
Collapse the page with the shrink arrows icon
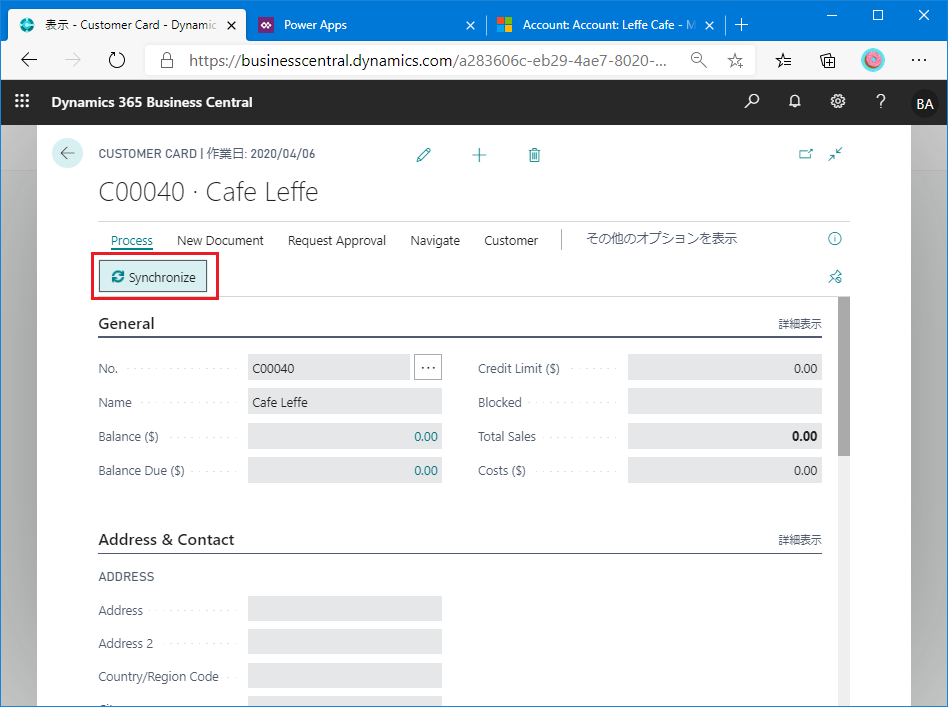[x=835, y=154]
